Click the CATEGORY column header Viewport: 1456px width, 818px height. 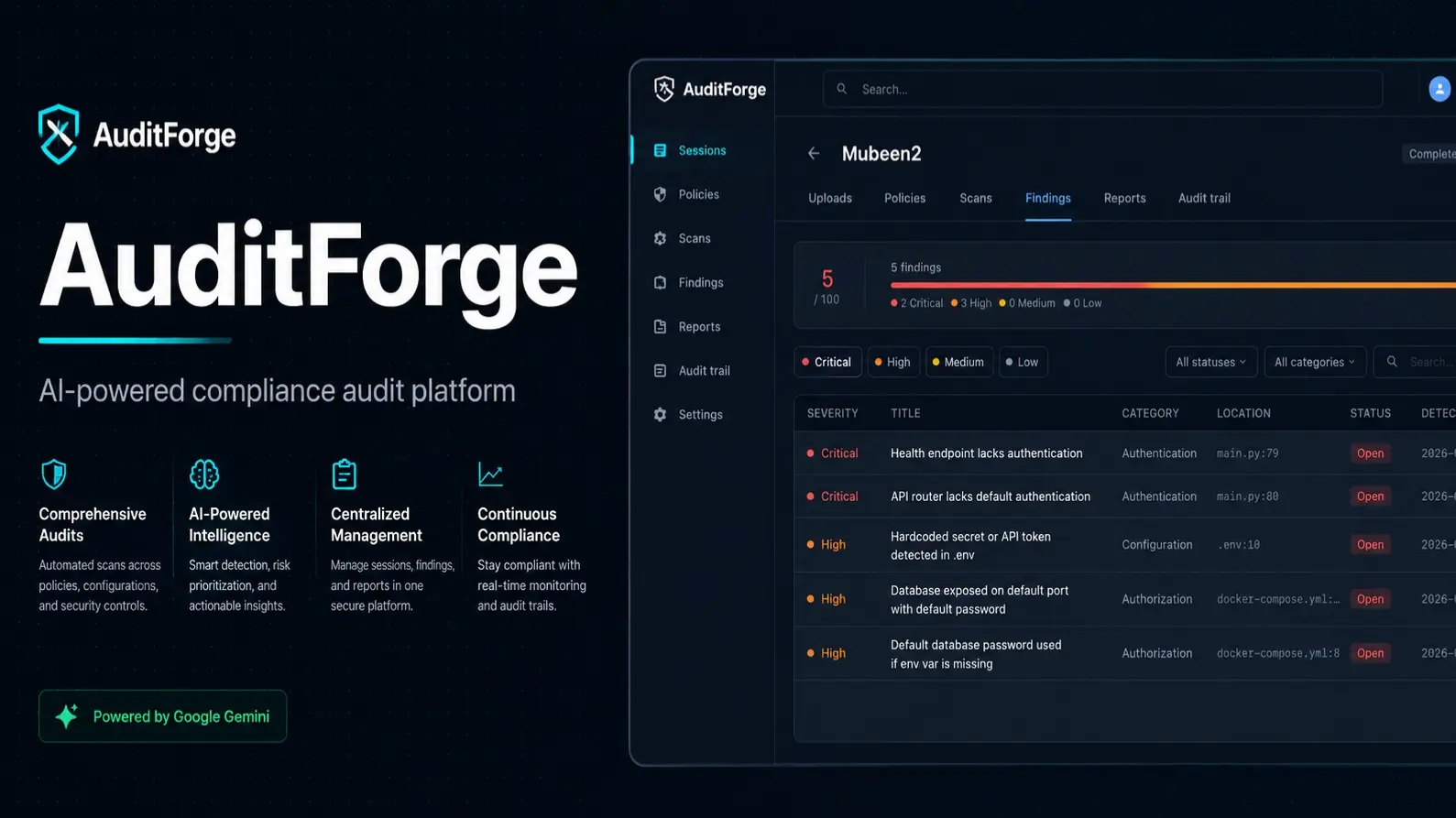[1150, 413]
